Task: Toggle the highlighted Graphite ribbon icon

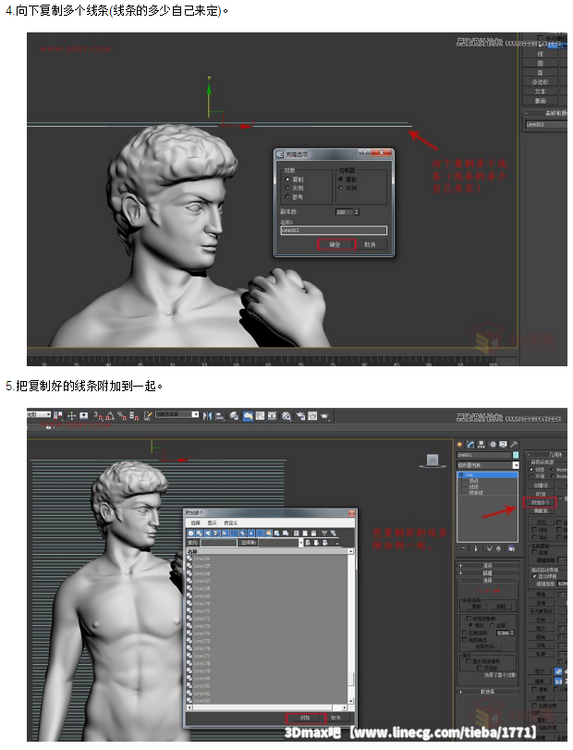Action: [x=248, y=416]
